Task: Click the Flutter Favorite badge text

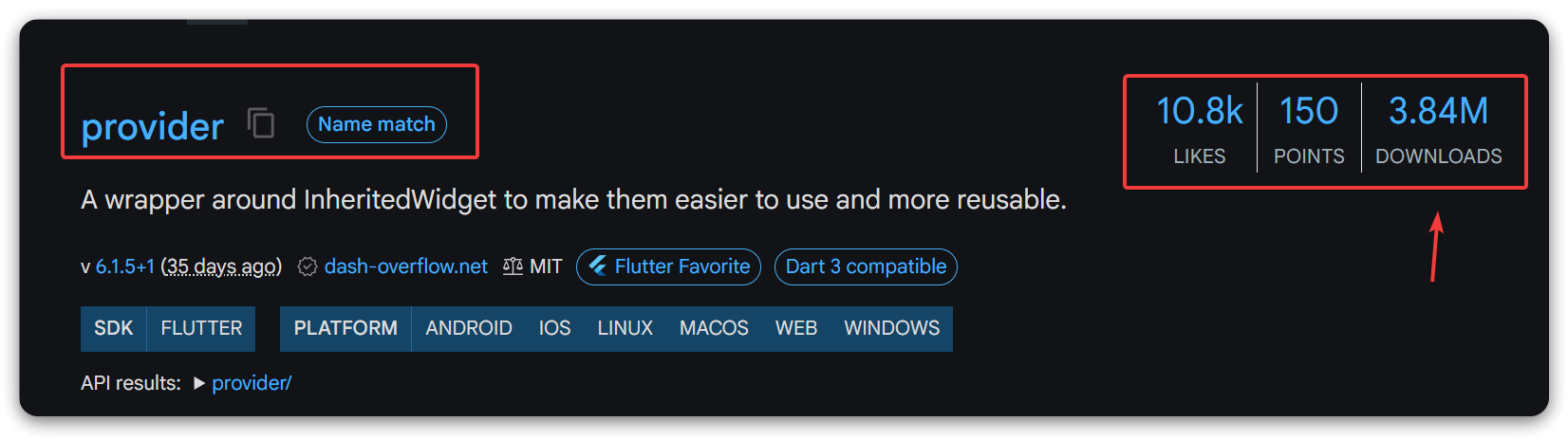Action: tap(681, 266)
